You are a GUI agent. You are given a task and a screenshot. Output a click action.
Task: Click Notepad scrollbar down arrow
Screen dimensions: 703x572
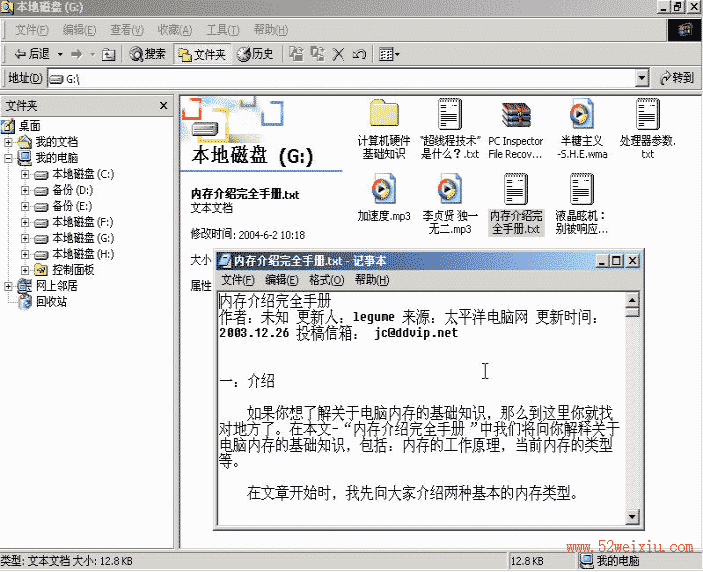pyautogui.click(x=632, y=517)
